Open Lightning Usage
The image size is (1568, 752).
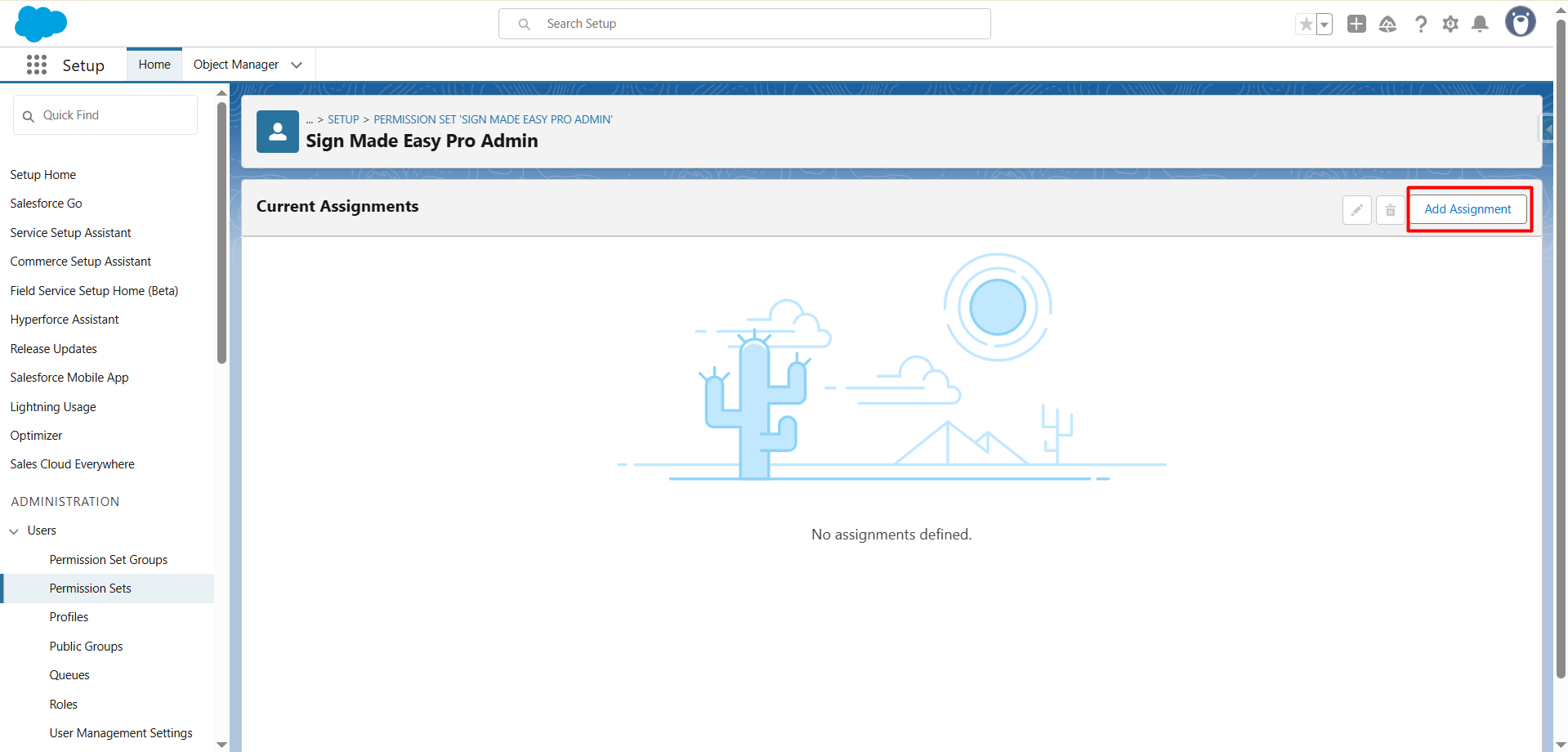pyautogui.click(x=53, y=407)
